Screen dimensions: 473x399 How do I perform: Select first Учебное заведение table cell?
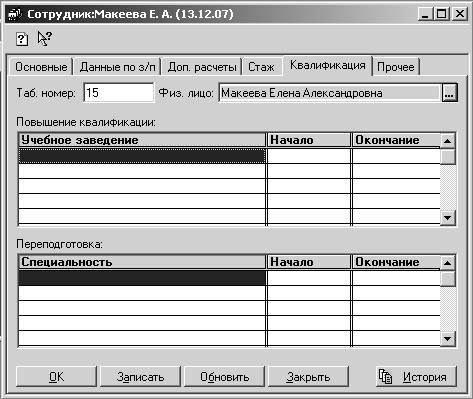tap(142, 156)
